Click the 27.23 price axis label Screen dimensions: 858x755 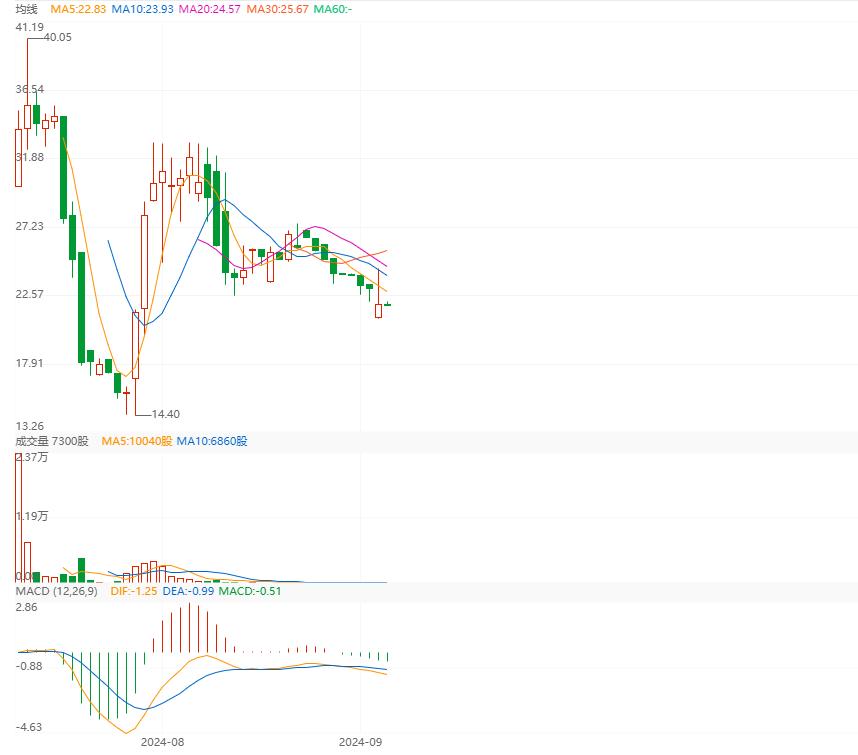30,226
